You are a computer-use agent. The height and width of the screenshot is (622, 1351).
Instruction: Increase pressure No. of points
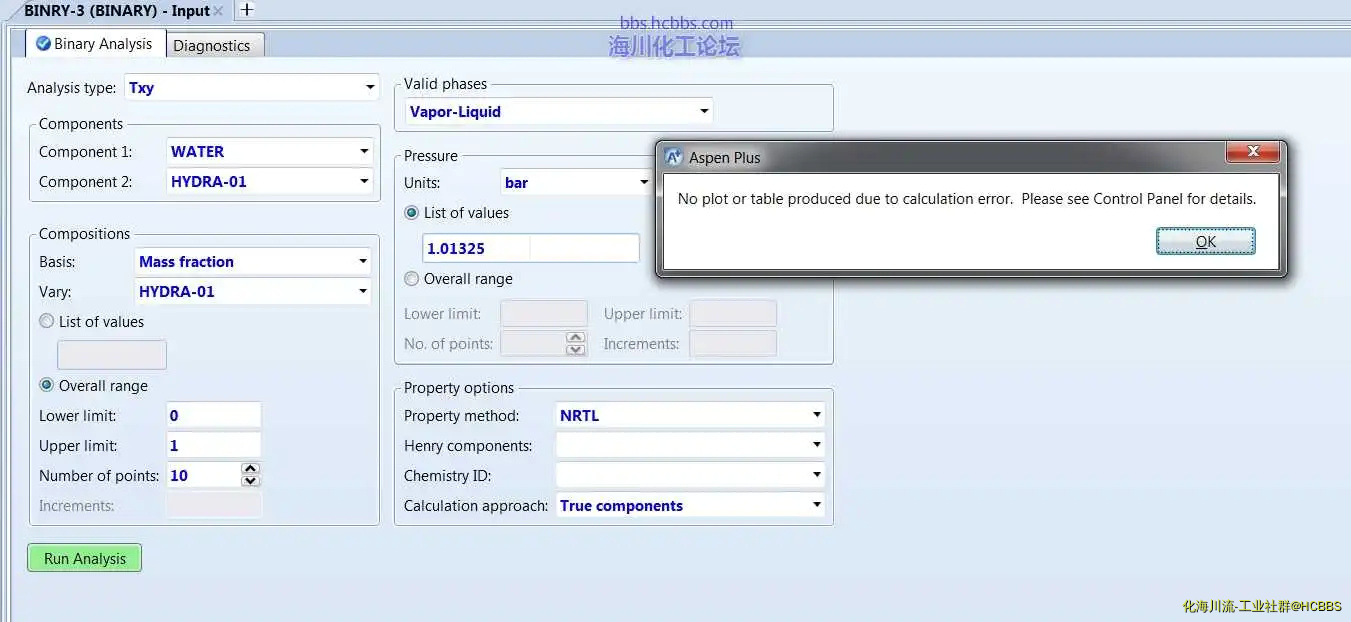(x=576, y=338)
